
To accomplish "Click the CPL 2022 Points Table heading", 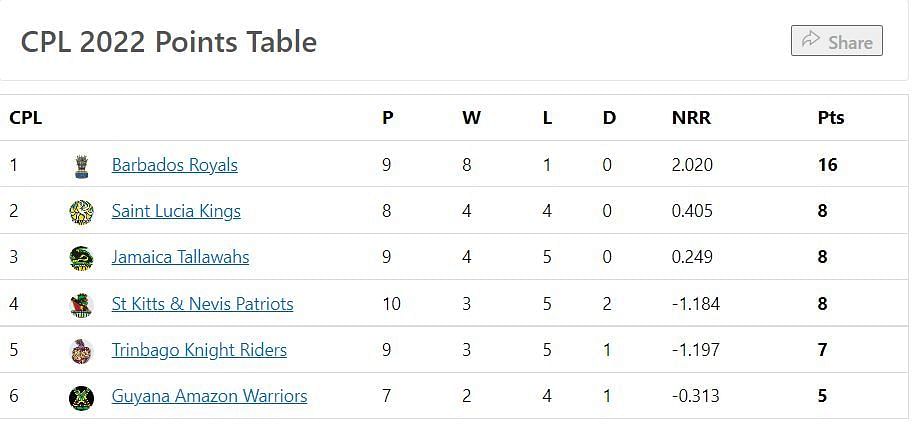I will [169, 42].
